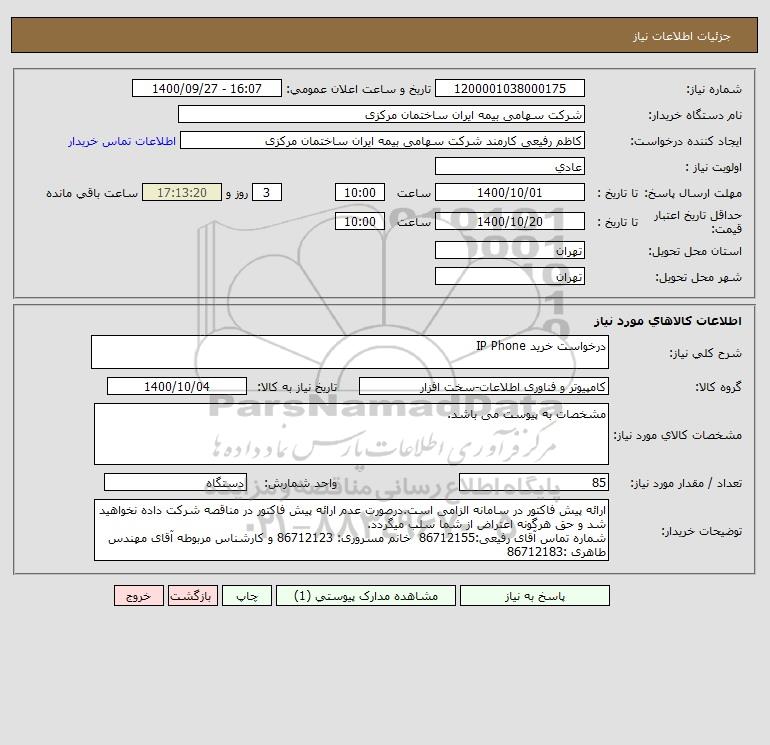The image size is (770, 745).
Task: Click price validity date 1400/10/20
Action: [510, 221]
